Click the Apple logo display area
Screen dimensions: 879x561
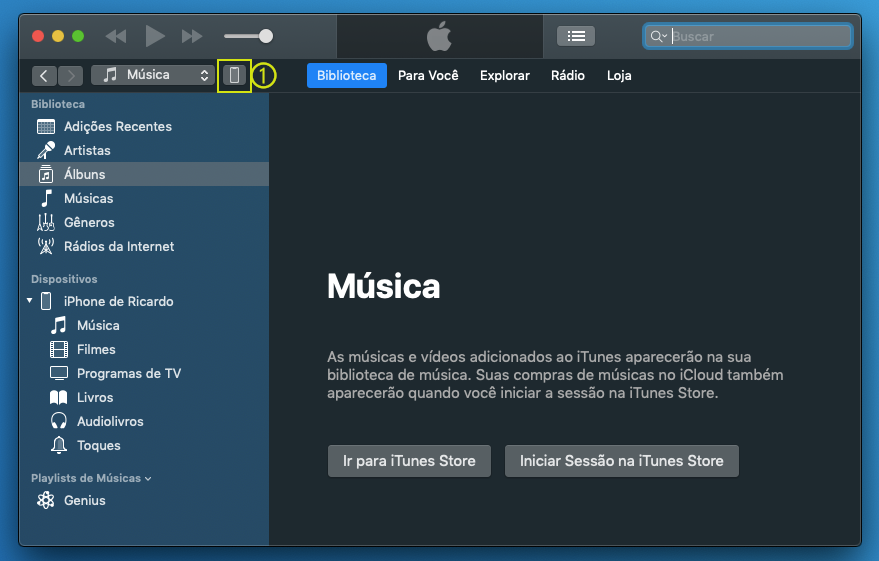(440, 36)
